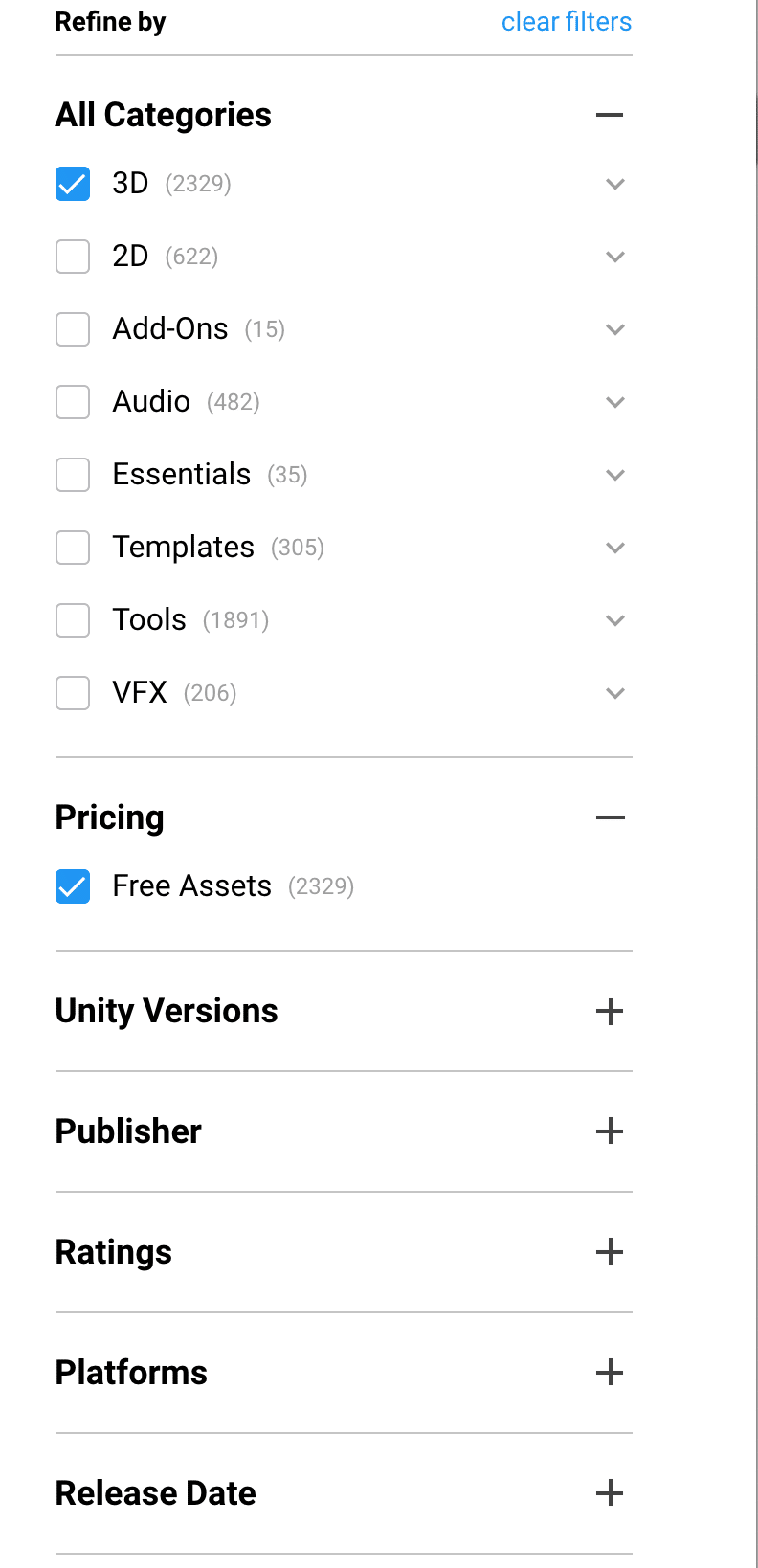Expand the Essentials subcategories chevron
The height and width of the screenshot is (1568, 758).
click(615, 475)
